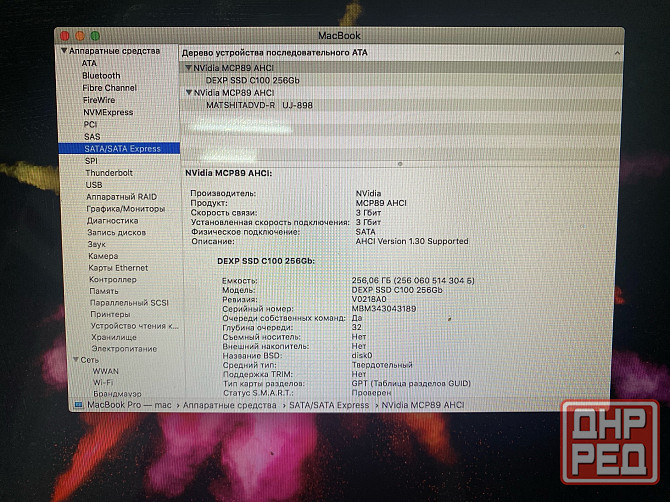Click GPT (Таблица разделов GUID) value
The height and width of the screenshot is (502, 670).
(x=411, y=383)
